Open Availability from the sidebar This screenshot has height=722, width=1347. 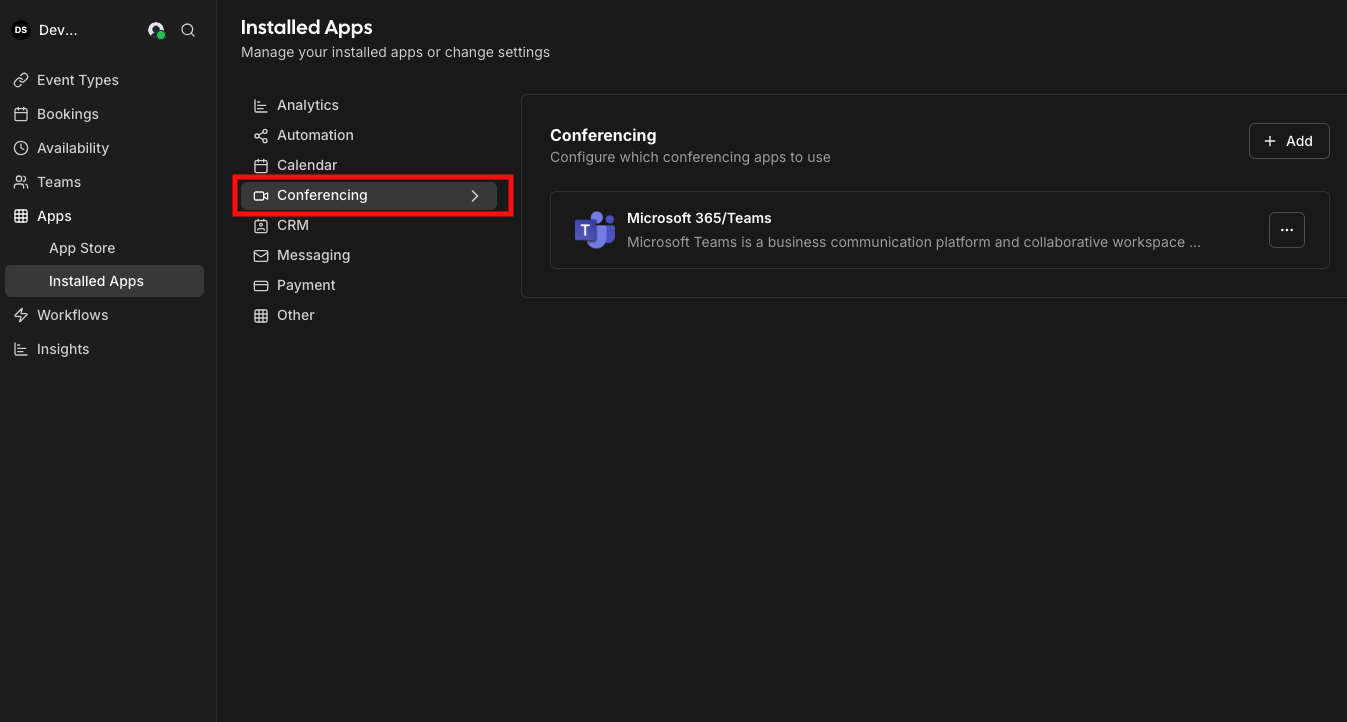coord(72,148)
